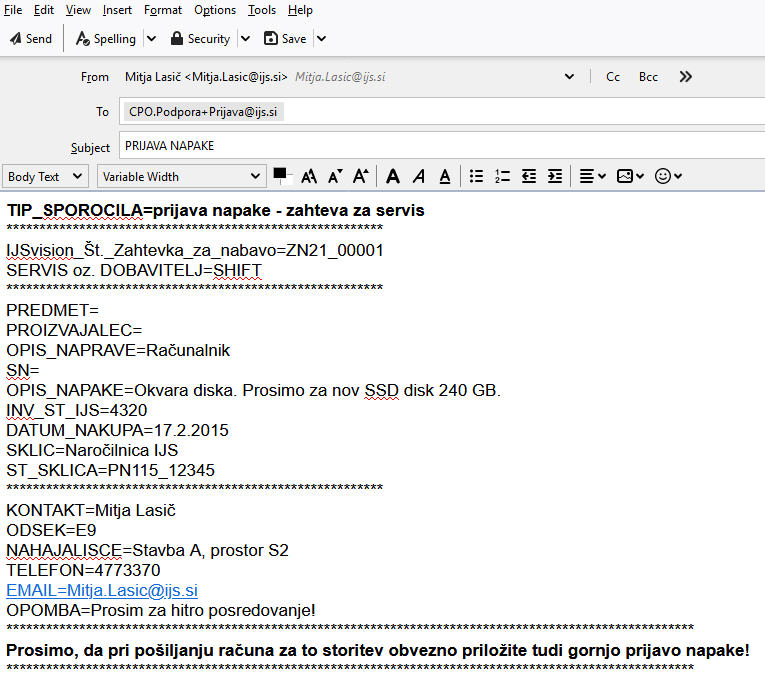Outdent the text with the decrease indent icon
The height and width of the screenshot is (688, 765).
[528, 176]
